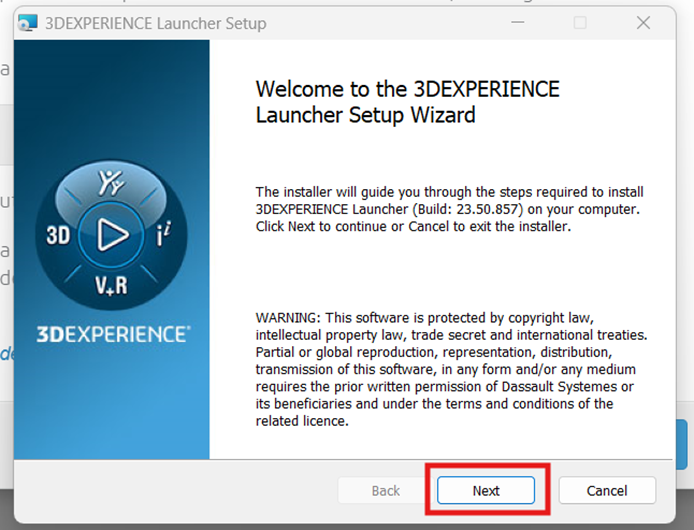694x530 pixels.
Task: Click the '3DEXPERIENCE Launcher Setup' title text
Action: pyautogui.click(x=156, y=23)
